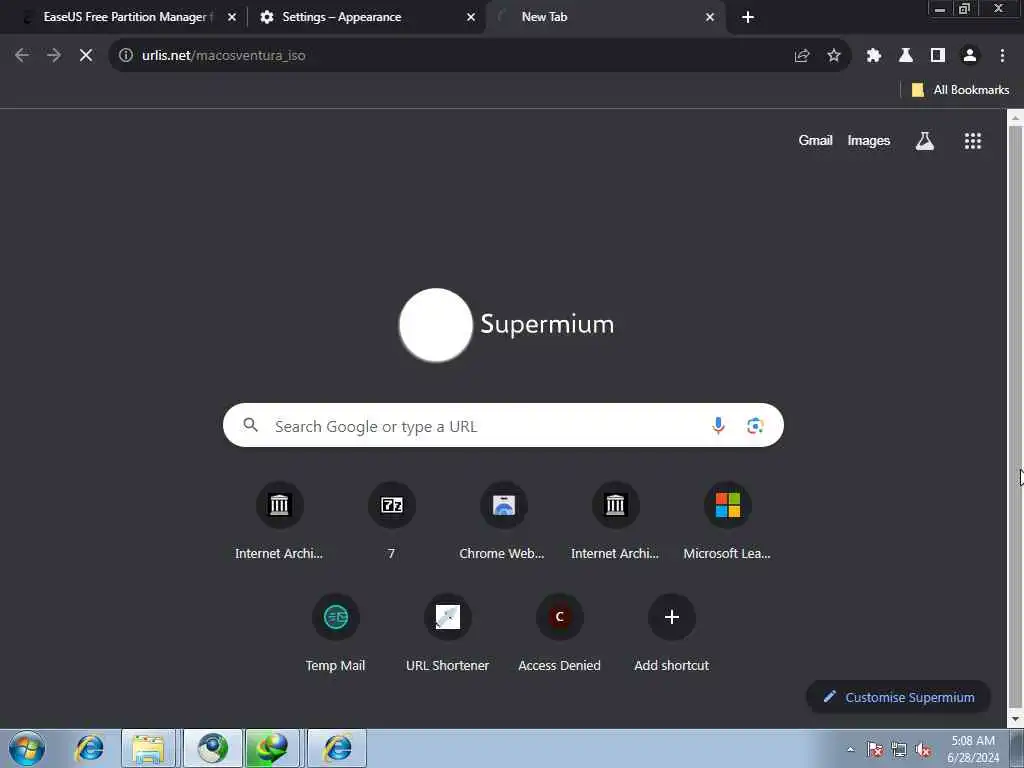
Task: Click the network tray icon
Action: [x=899, y=749]
